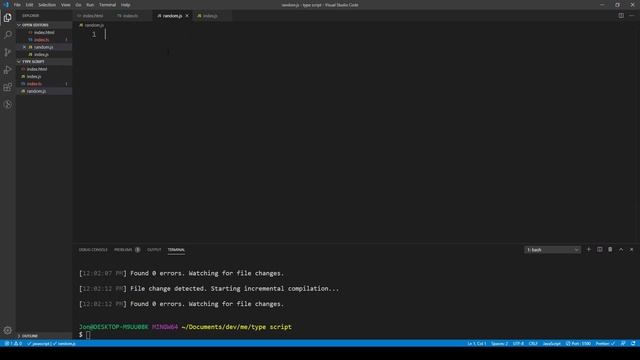Open the Go menu

coord(78,5)
